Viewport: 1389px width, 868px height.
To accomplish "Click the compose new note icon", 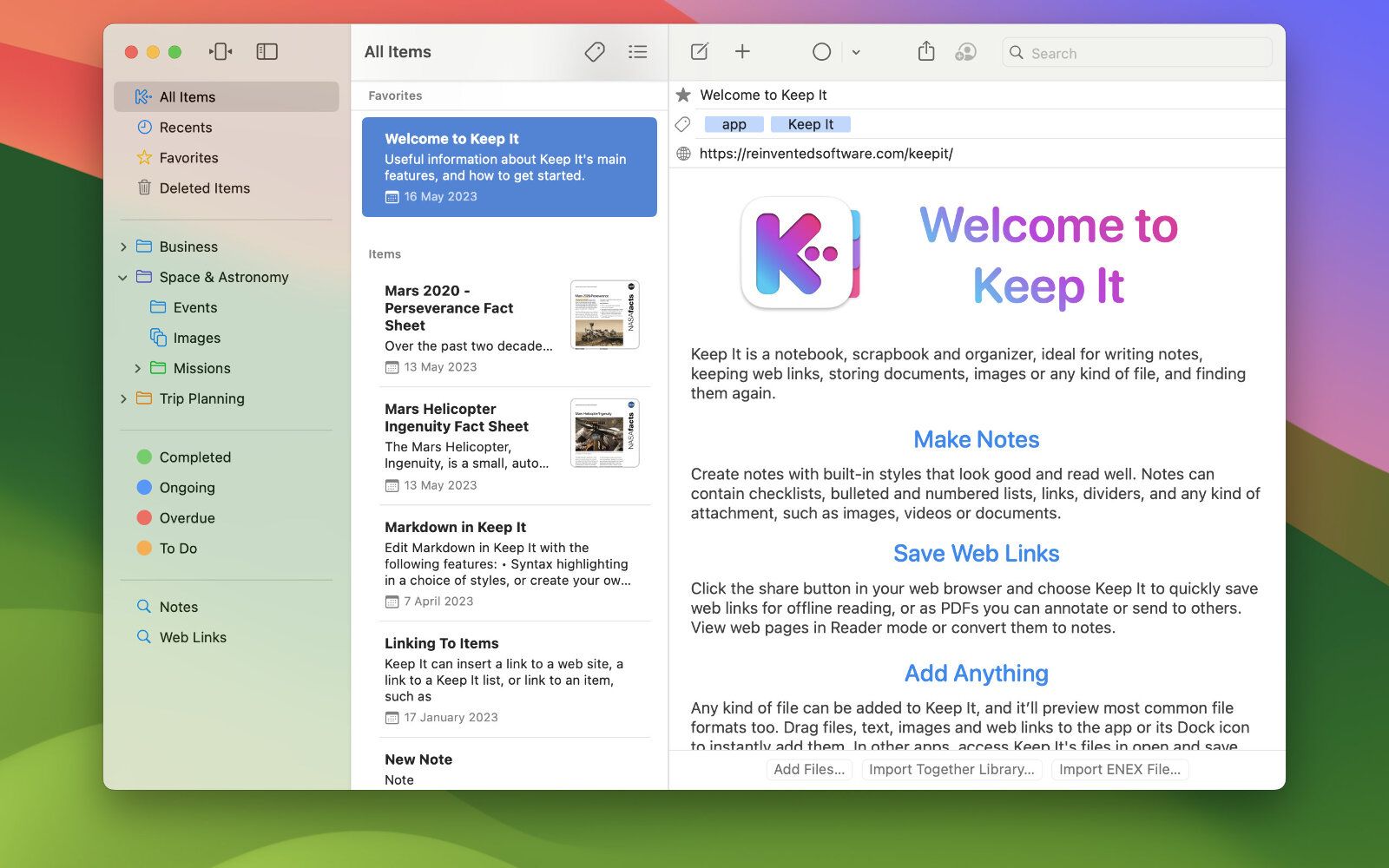I will click(699, 52).
